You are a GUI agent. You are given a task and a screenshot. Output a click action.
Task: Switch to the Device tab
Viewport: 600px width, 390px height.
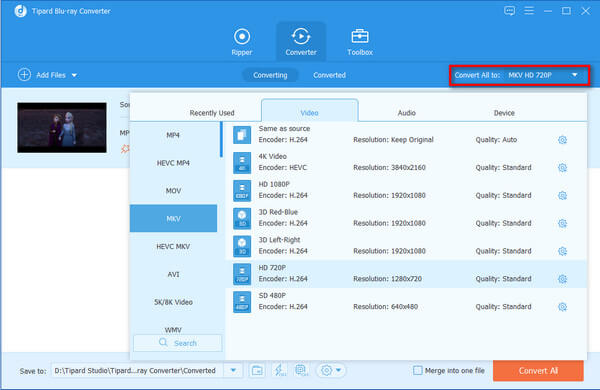point(504,113)
